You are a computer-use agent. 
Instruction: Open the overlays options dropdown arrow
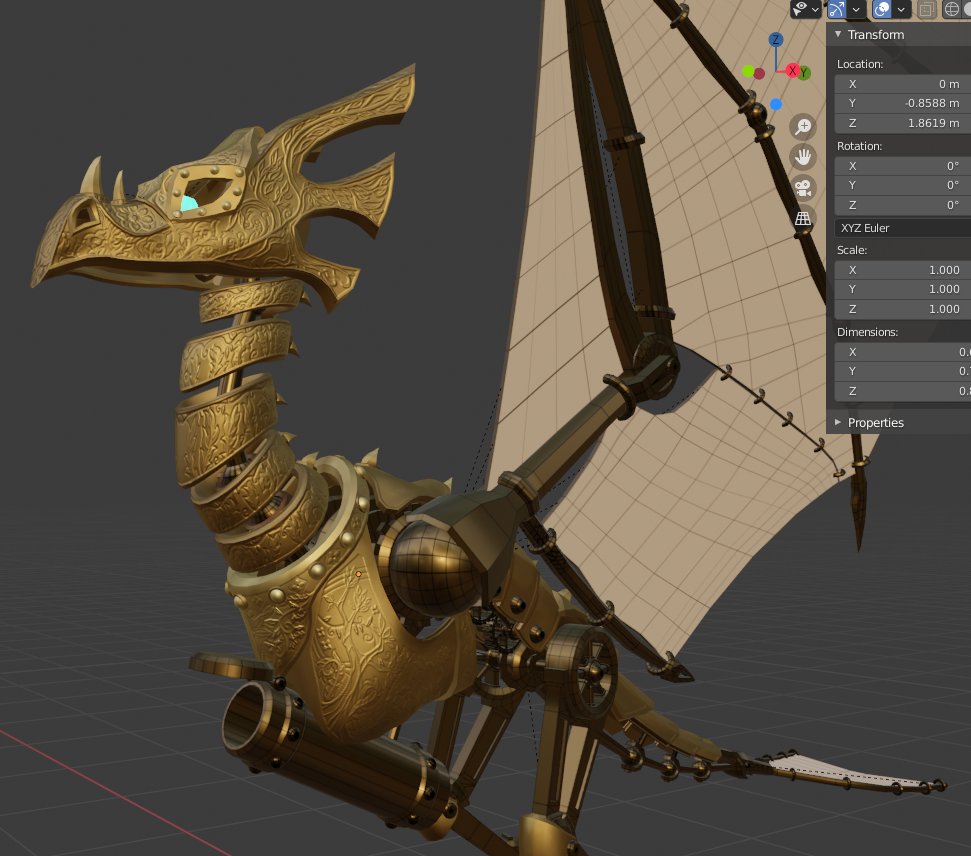pos(901,9)
